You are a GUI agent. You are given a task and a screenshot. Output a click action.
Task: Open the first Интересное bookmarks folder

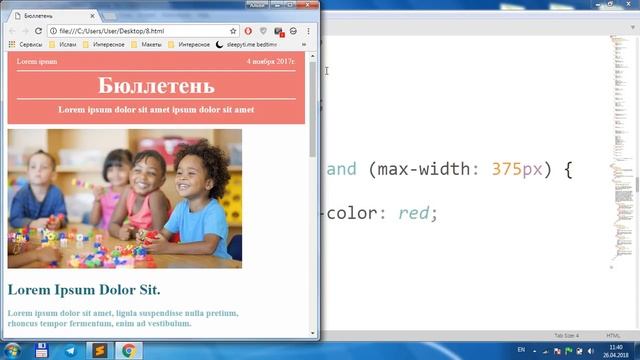(x=104, y=44)
